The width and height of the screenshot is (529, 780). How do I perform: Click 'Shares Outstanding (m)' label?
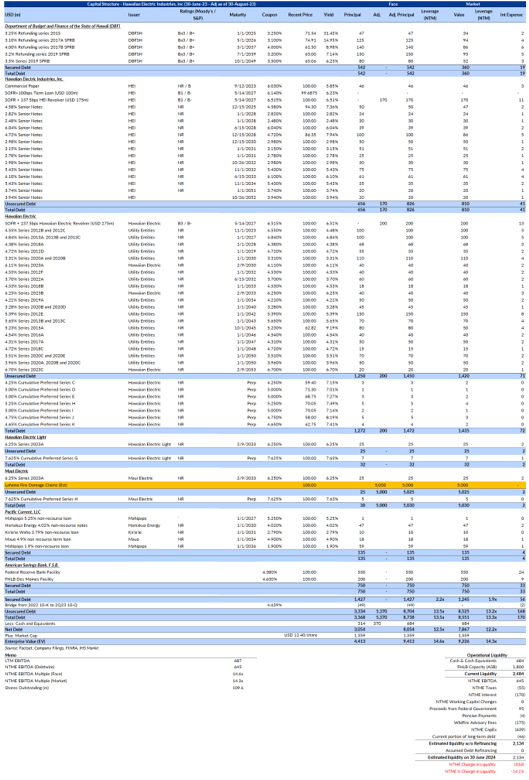pos(27,688)
